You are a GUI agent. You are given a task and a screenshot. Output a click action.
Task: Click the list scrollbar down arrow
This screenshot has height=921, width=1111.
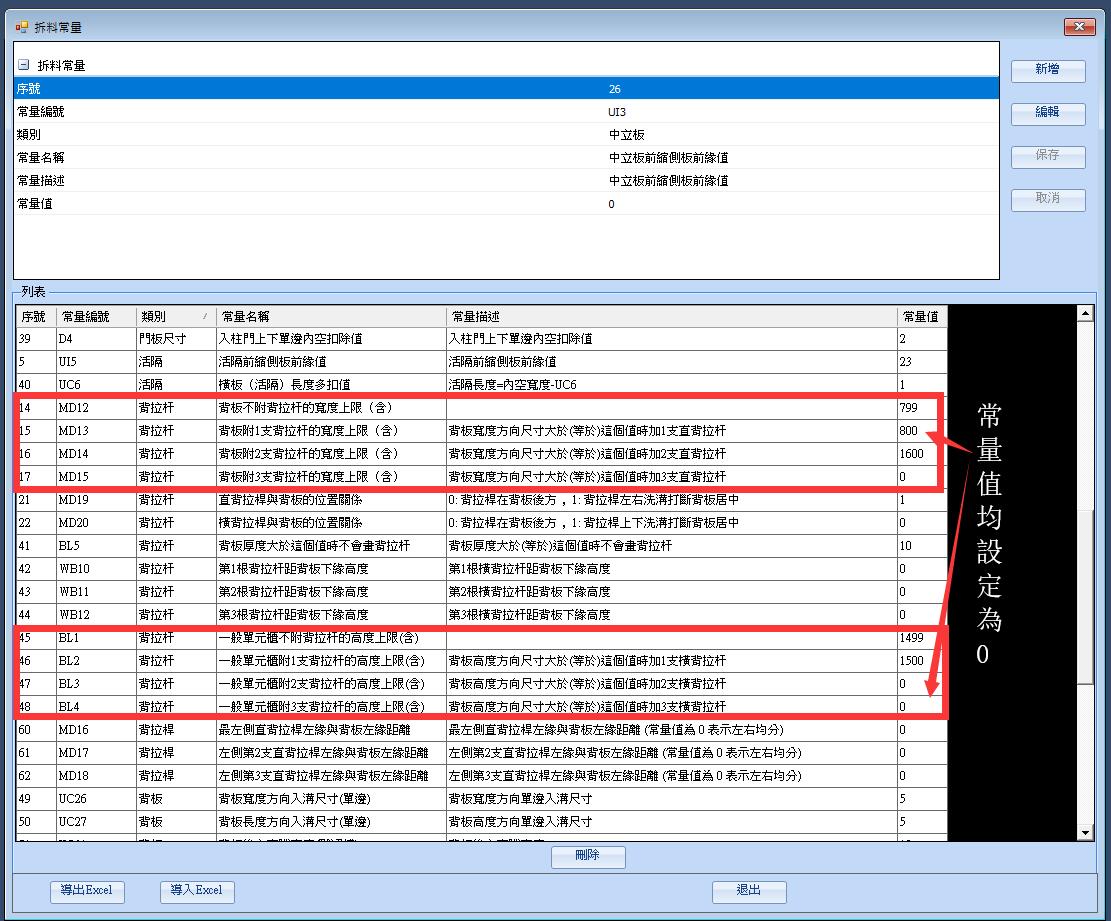coord(1085,832)
